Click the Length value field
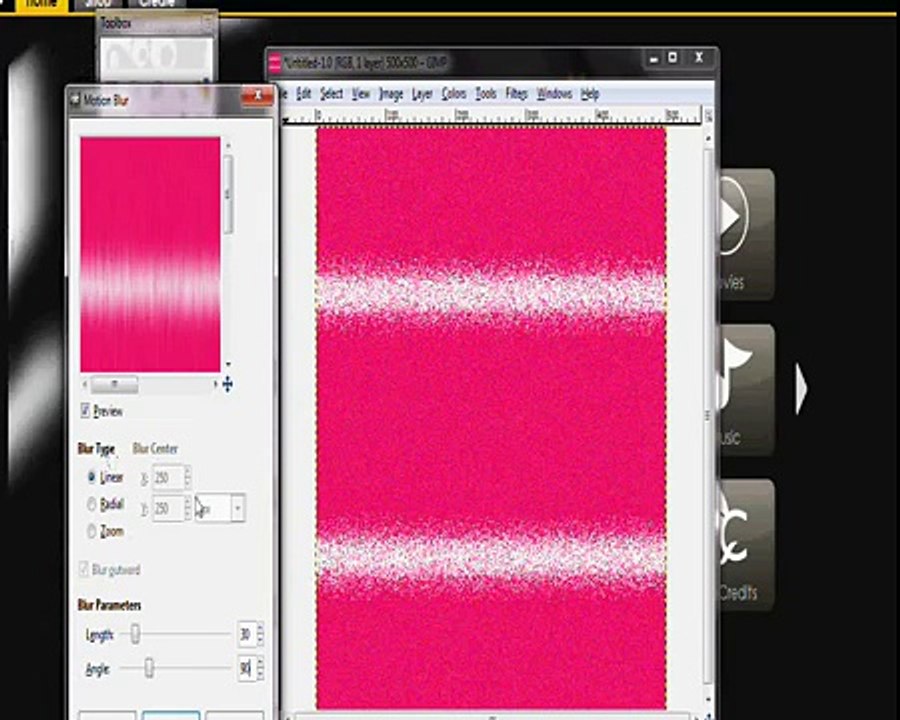900x720 pixels. coord(247,634)
